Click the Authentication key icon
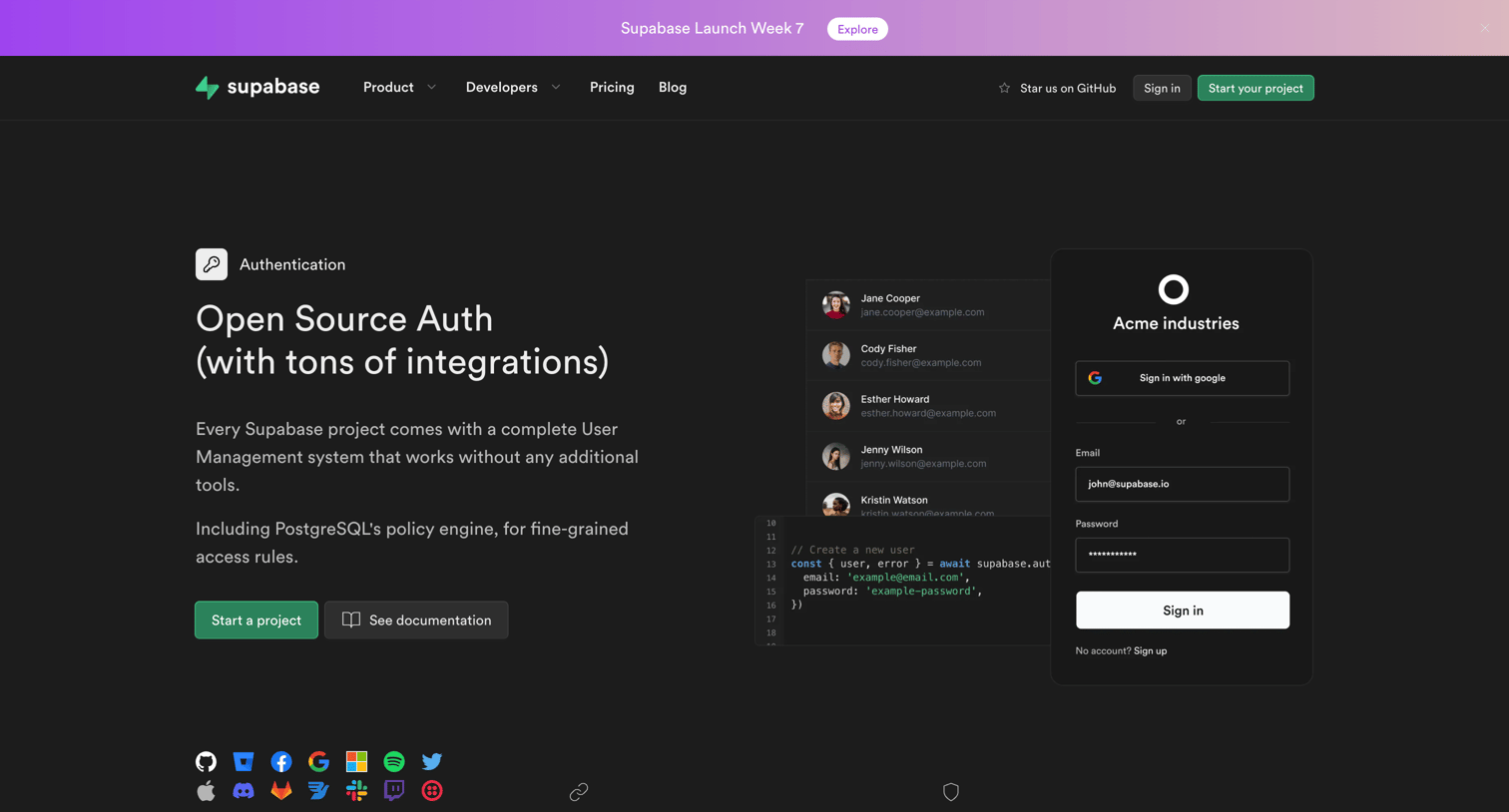Viewport: 1509px width, 812px height. (212, 264)
